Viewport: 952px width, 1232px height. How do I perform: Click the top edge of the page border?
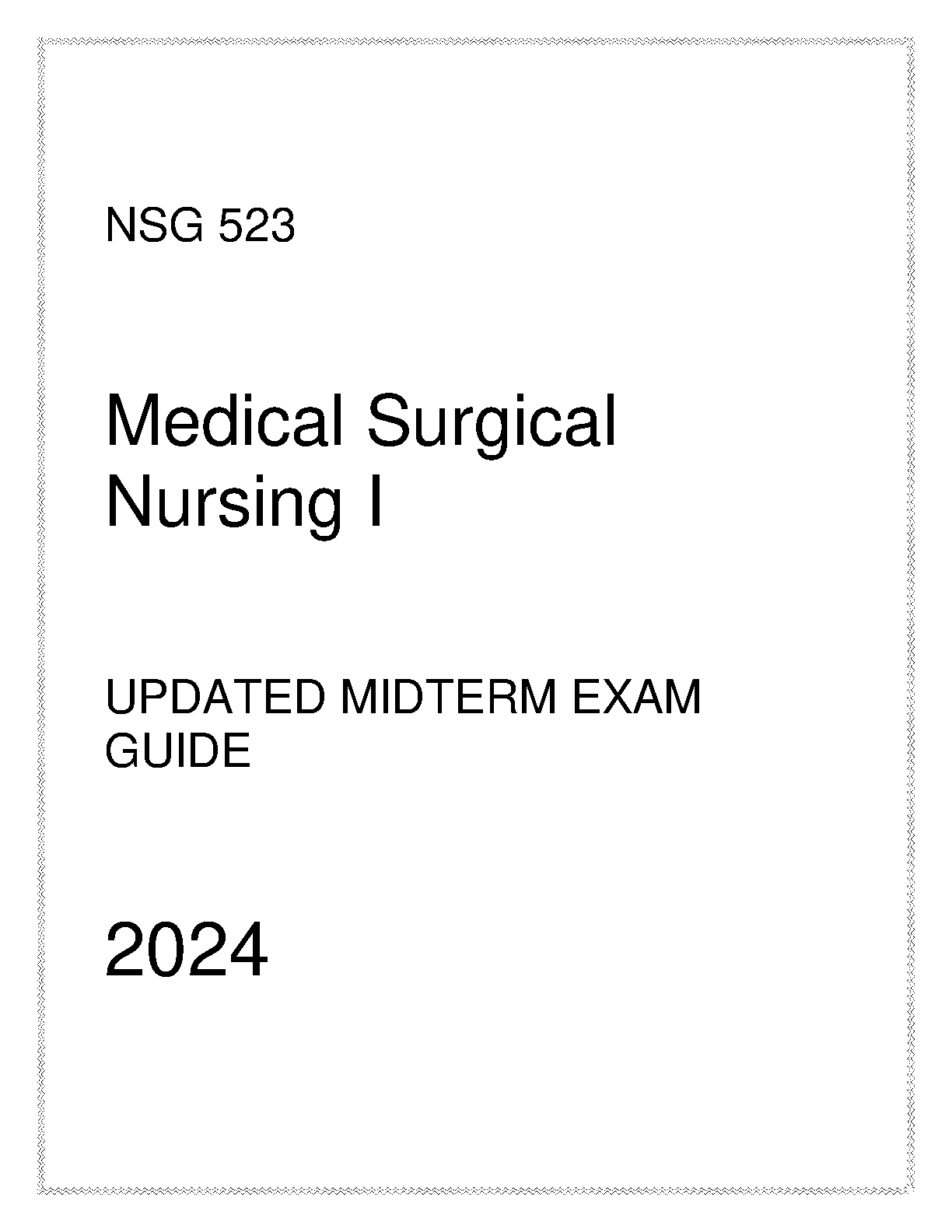(x=476, y=40)
